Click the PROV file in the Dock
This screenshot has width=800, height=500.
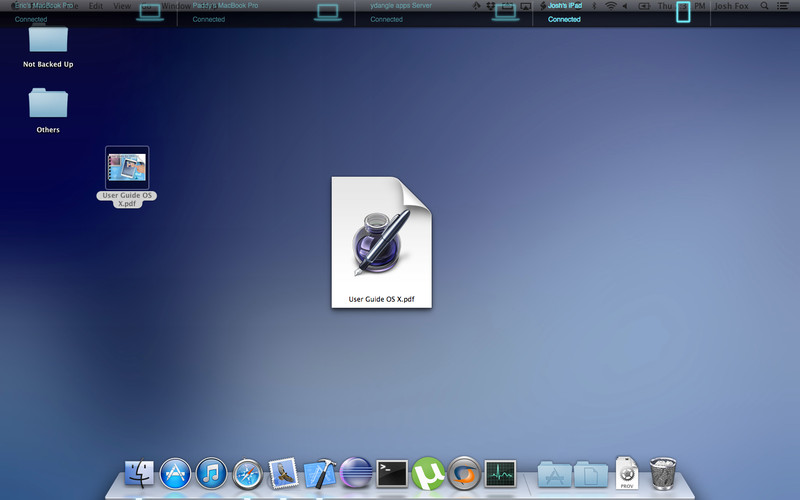pyautogui.click(x=627, y=473)
